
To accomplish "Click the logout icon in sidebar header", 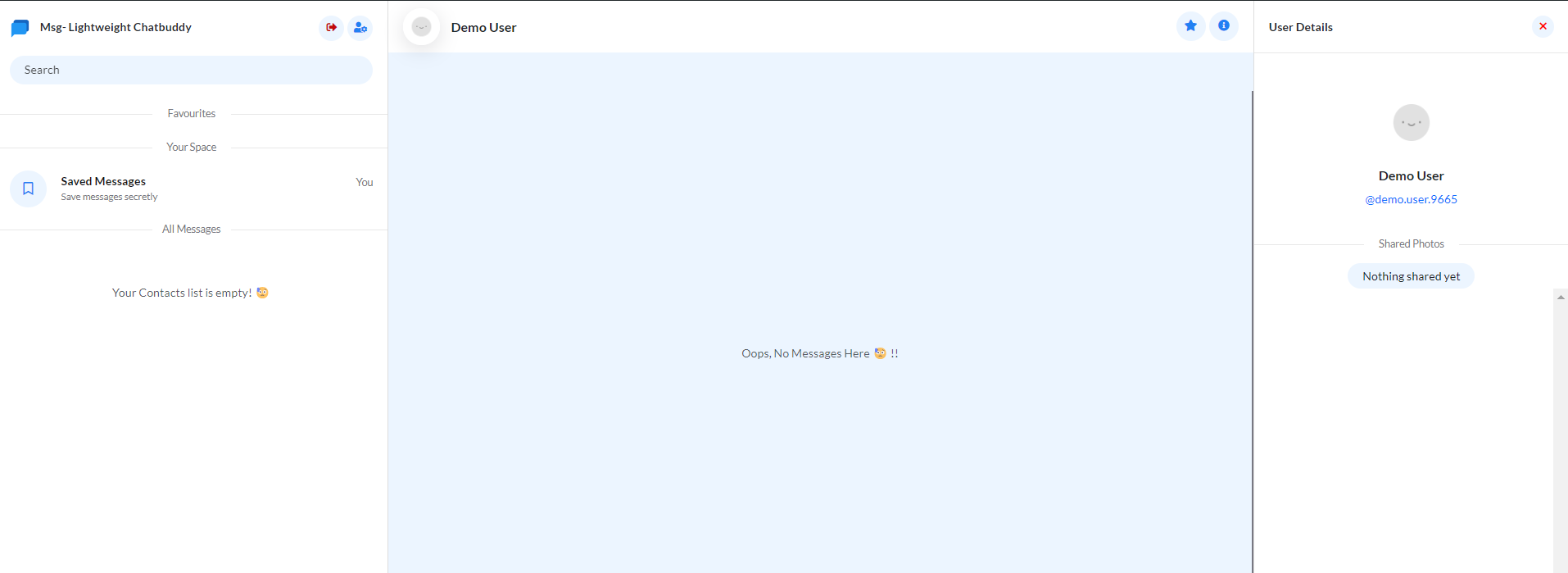I will click(331, 27).
